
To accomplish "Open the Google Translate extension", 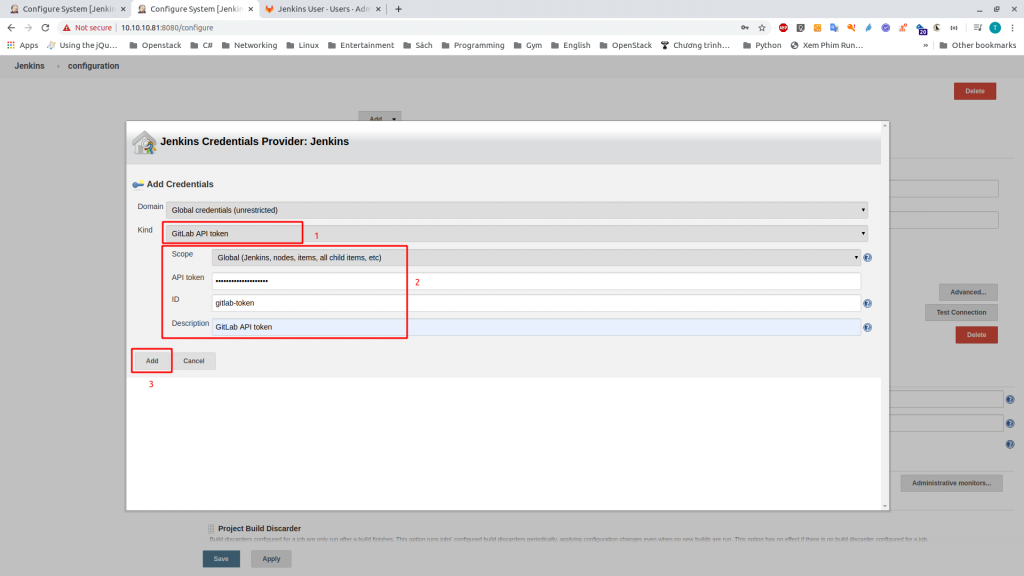I will [x=834, y=27].
